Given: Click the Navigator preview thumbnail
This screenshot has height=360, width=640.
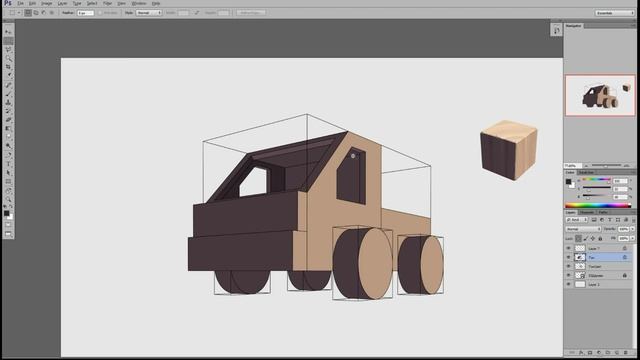Looking at the screenshot, I should tap(600, 95).
